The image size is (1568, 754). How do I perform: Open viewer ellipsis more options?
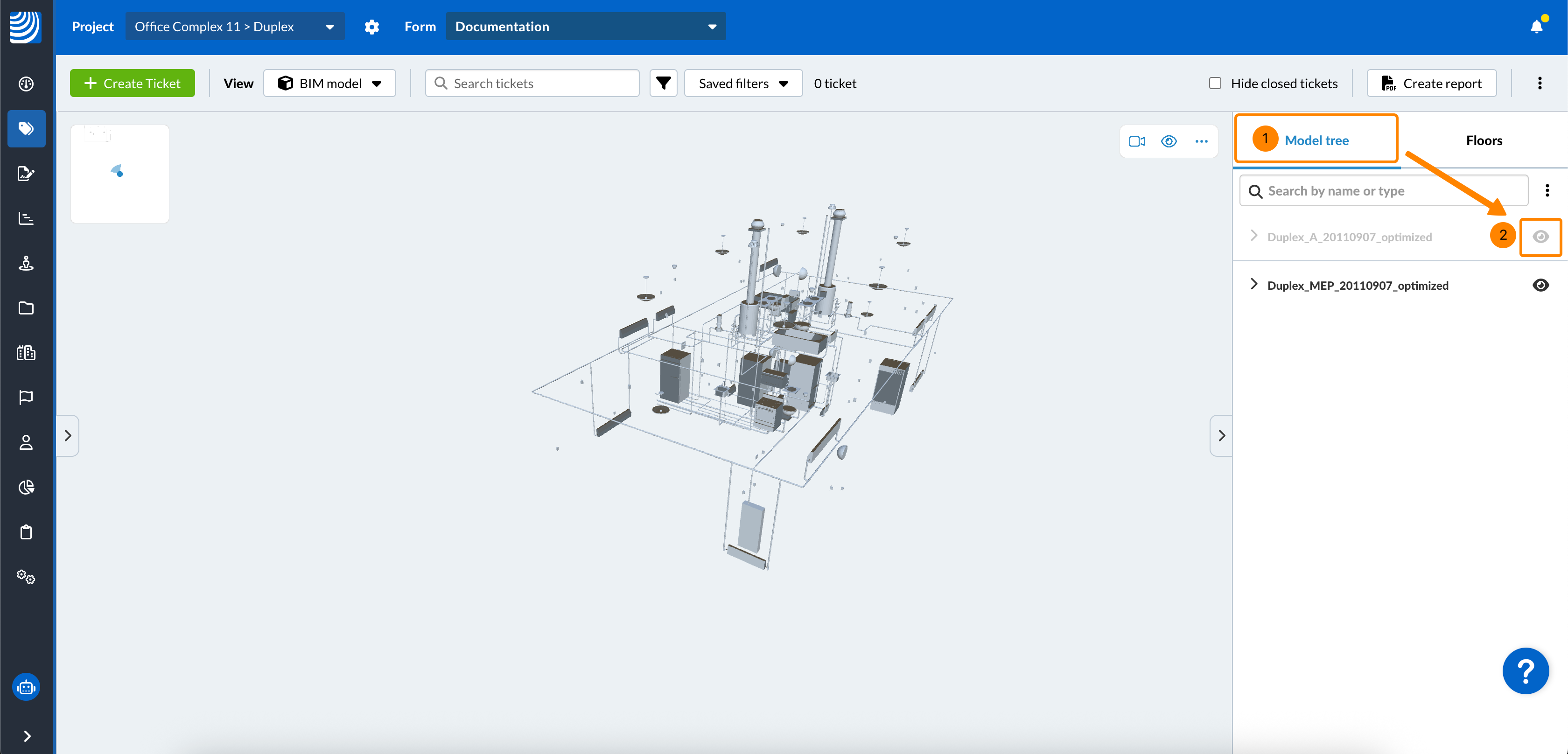(1201, 141)
